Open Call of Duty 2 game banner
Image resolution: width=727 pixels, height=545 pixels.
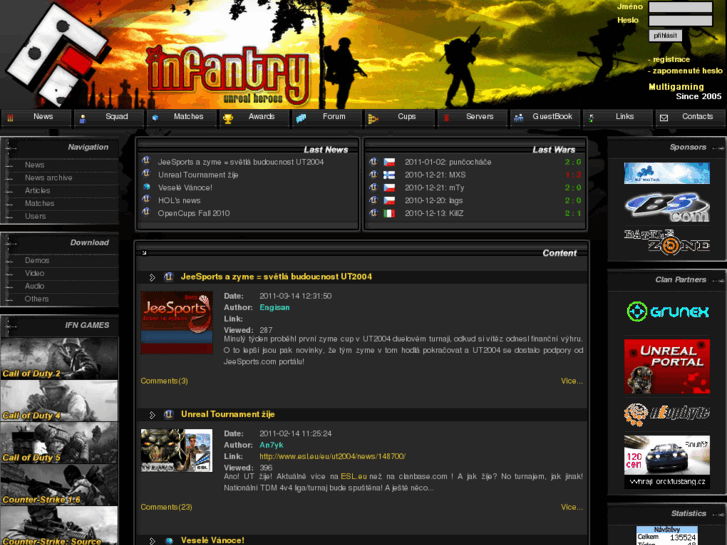(59, 359)
